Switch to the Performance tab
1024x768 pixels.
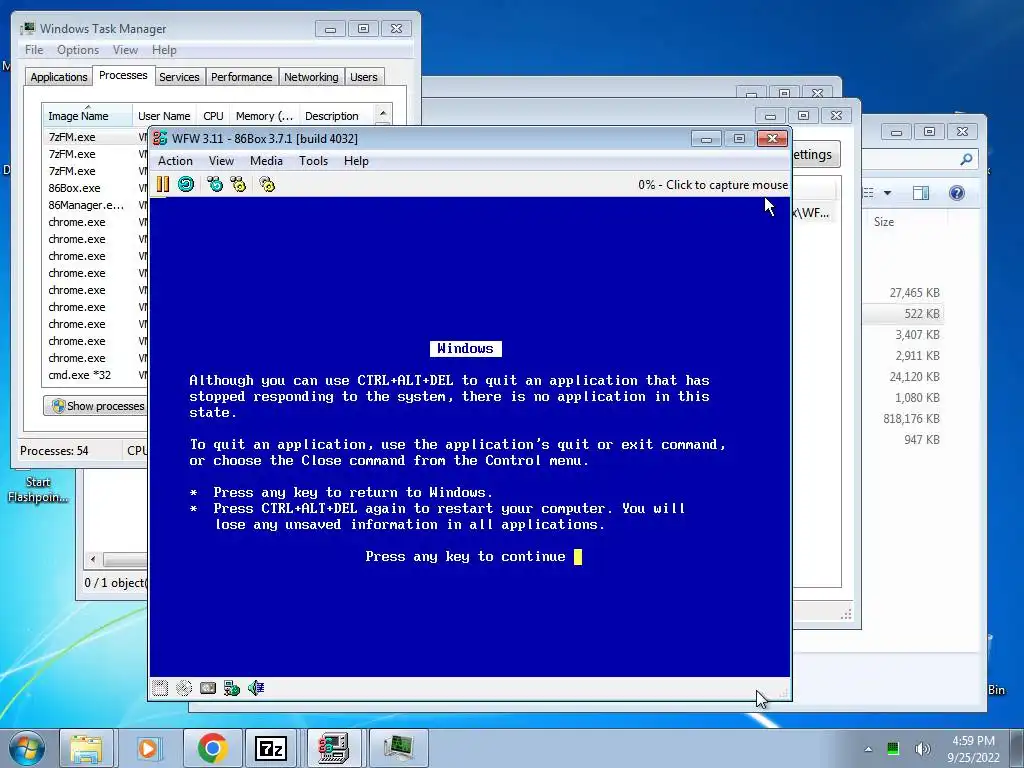(242, 77)
